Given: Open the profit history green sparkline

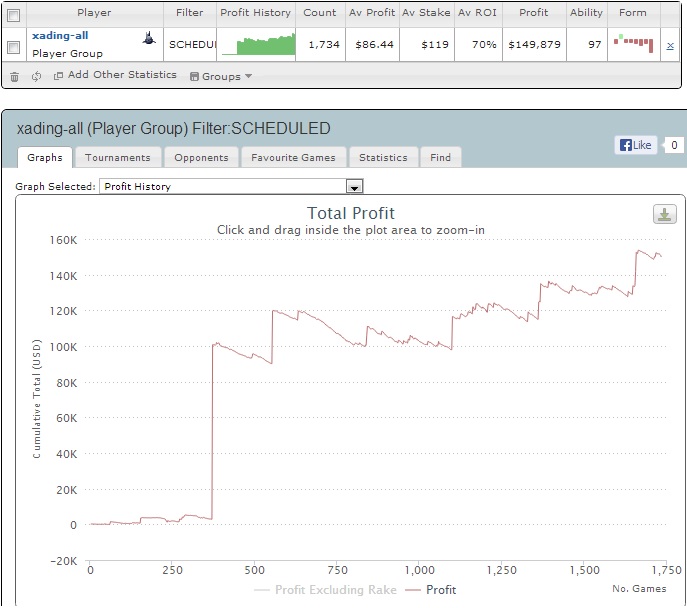Looking at the screenshot, I should [x=259, y=44].
